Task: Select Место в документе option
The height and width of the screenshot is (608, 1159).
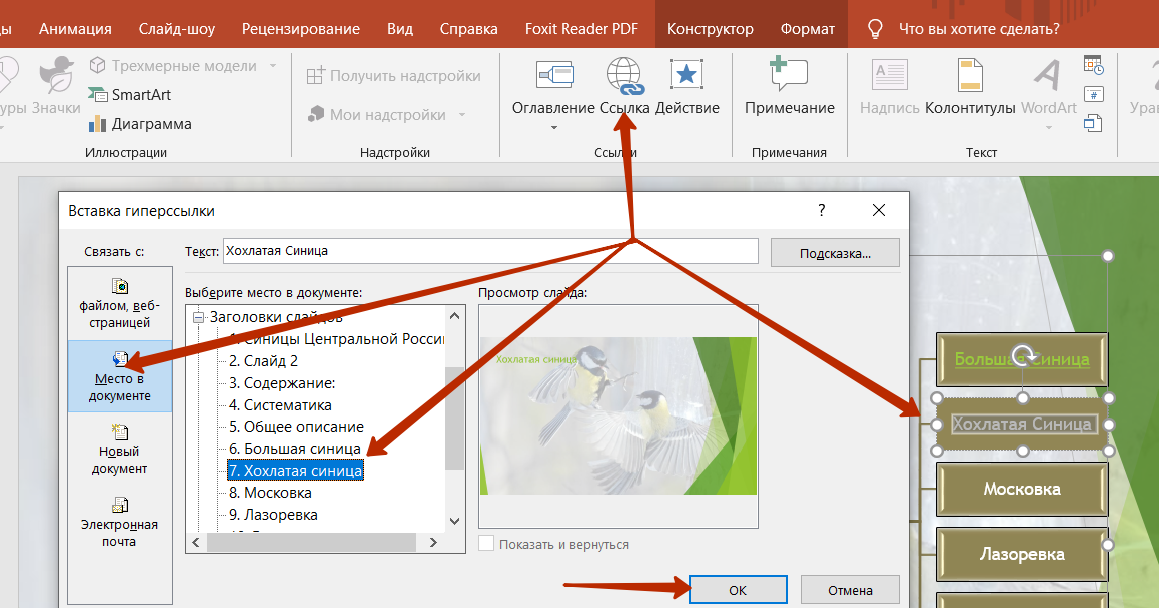Action: (120, 376)
